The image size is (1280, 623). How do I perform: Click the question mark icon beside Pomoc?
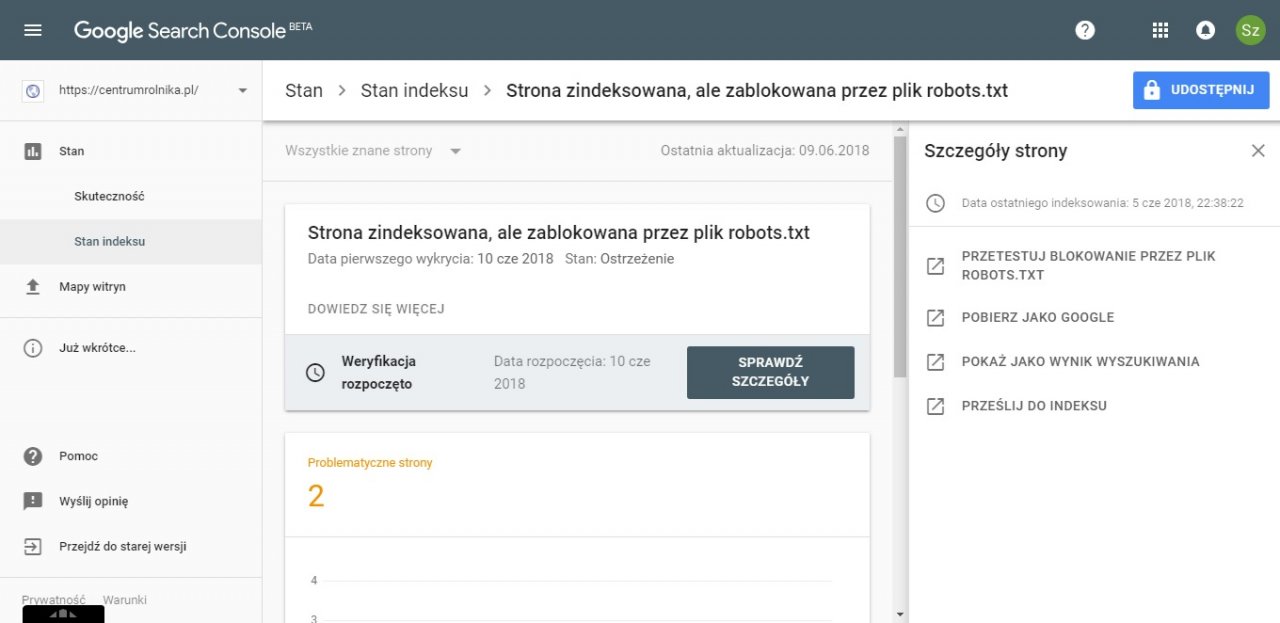33,456
